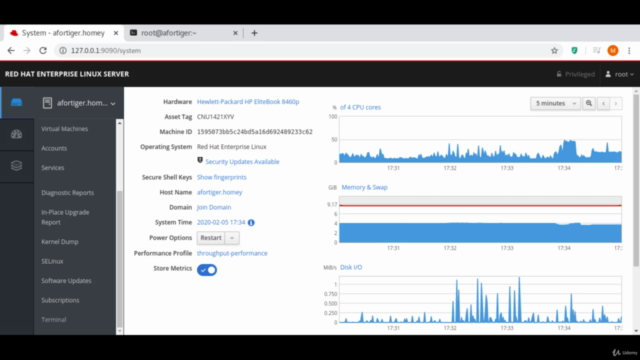Open Hewlett-Packard HP EliteBook 8460p link
This screenshot has height=360, width=640.
248,102
